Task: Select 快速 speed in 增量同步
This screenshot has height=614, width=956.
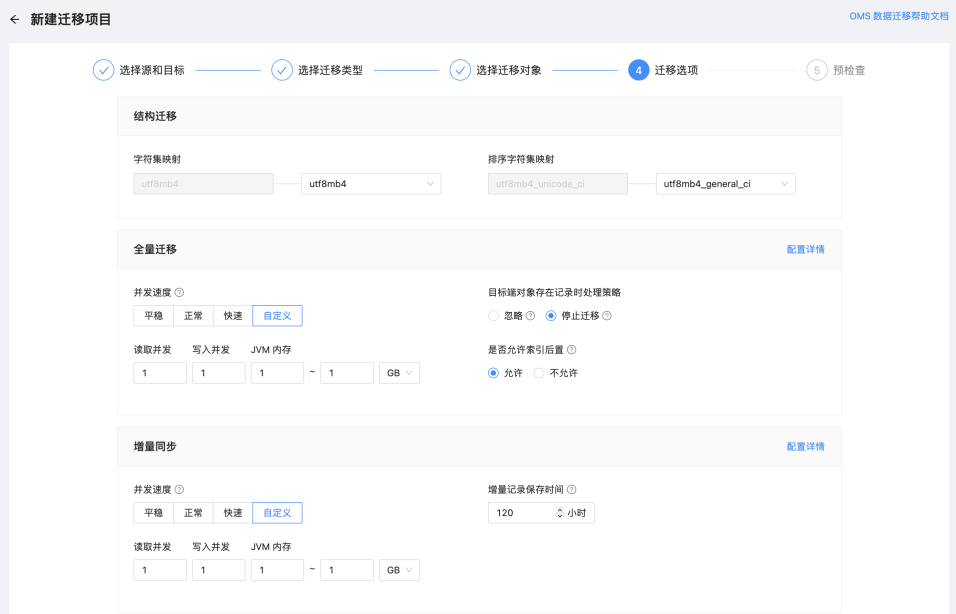Action: [233, 513]
